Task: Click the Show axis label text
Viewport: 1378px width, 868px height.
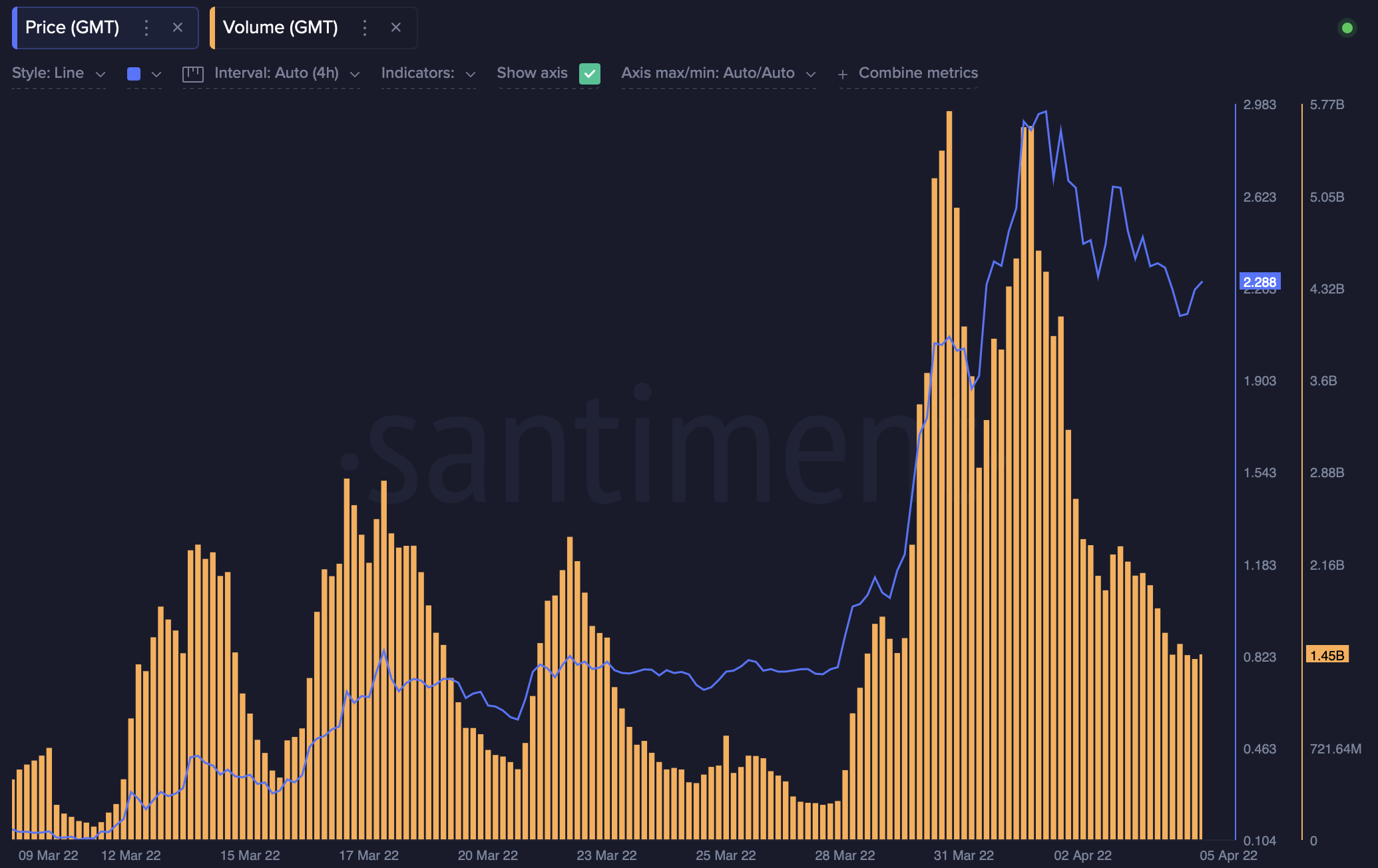Action: coord(532,73)
